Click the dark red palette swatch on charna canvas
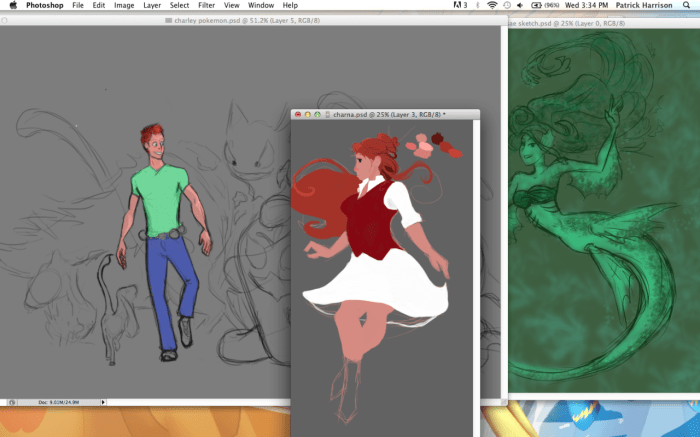This screenshot has width=700, height=437. coord(437,139)
